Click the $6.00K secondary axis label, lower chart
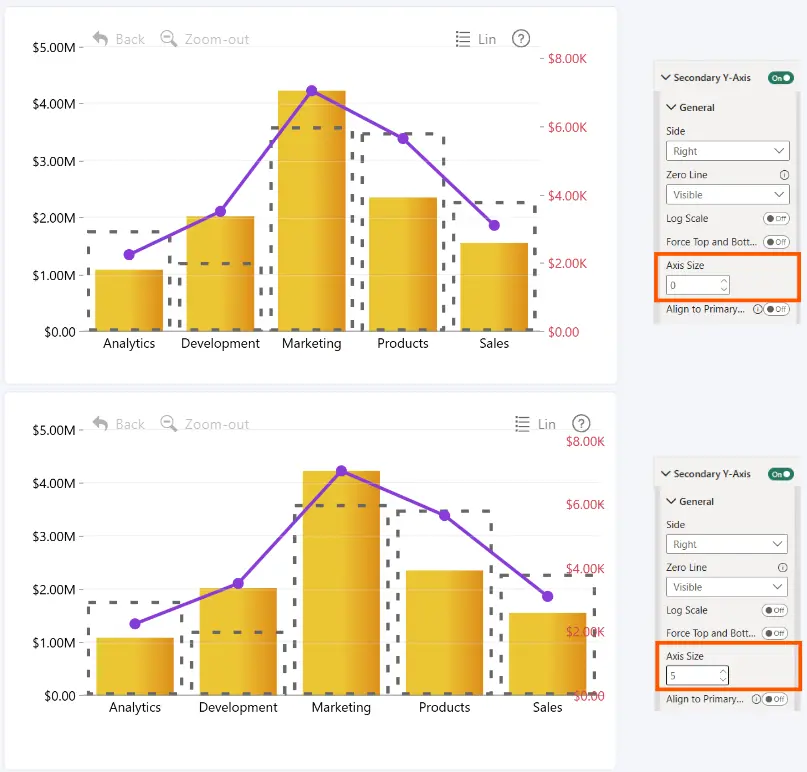 click(x=585, y=505)
